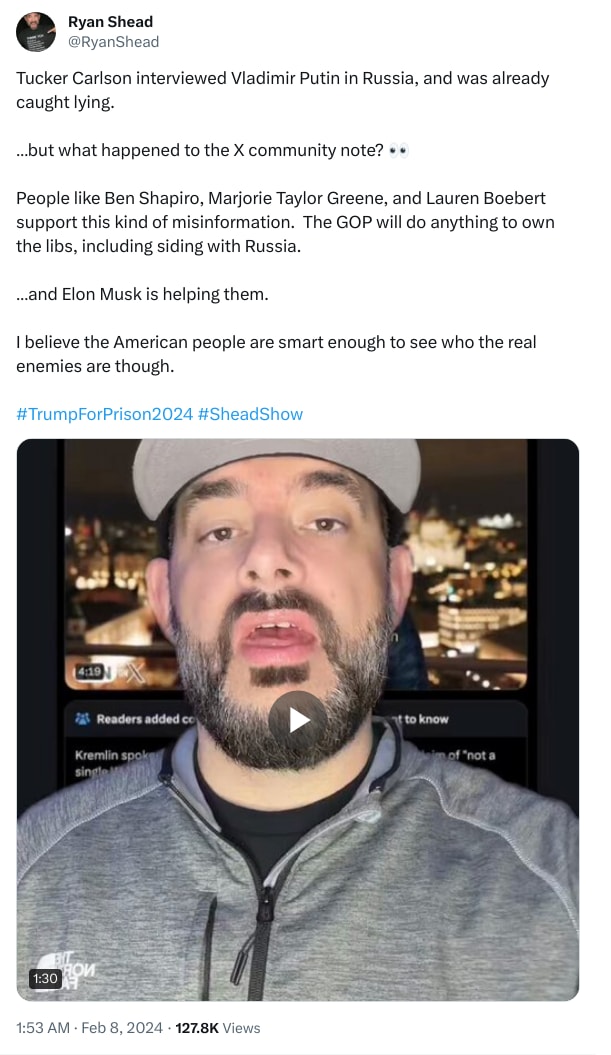This screenshot has width=611, height=1055.
Task: Open the #TrumpForPrison2024 hashtag
Action: [x=104, y=414]
